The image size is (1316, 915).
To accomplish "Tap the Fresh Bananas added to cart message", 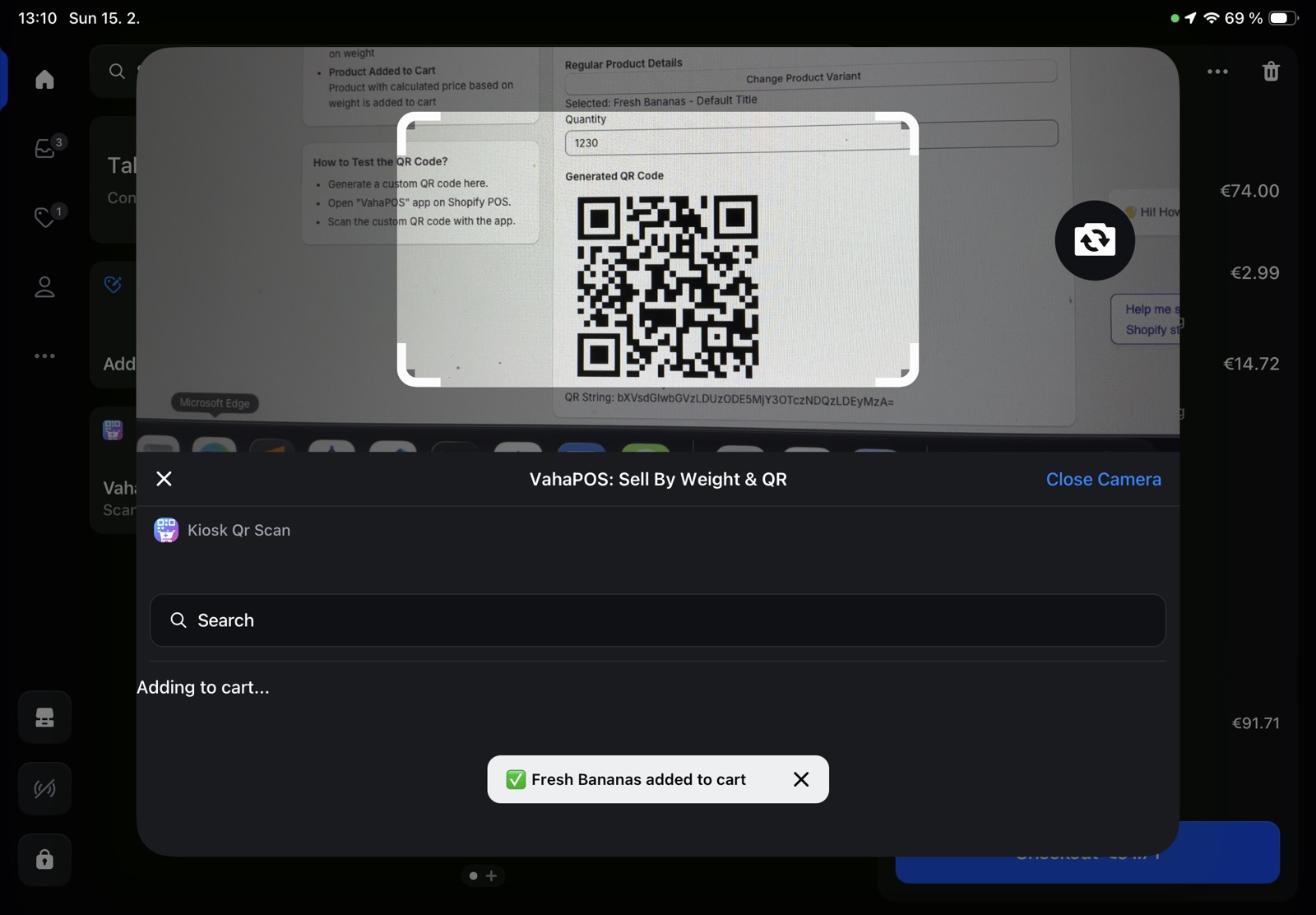I will tap(638, 779).
